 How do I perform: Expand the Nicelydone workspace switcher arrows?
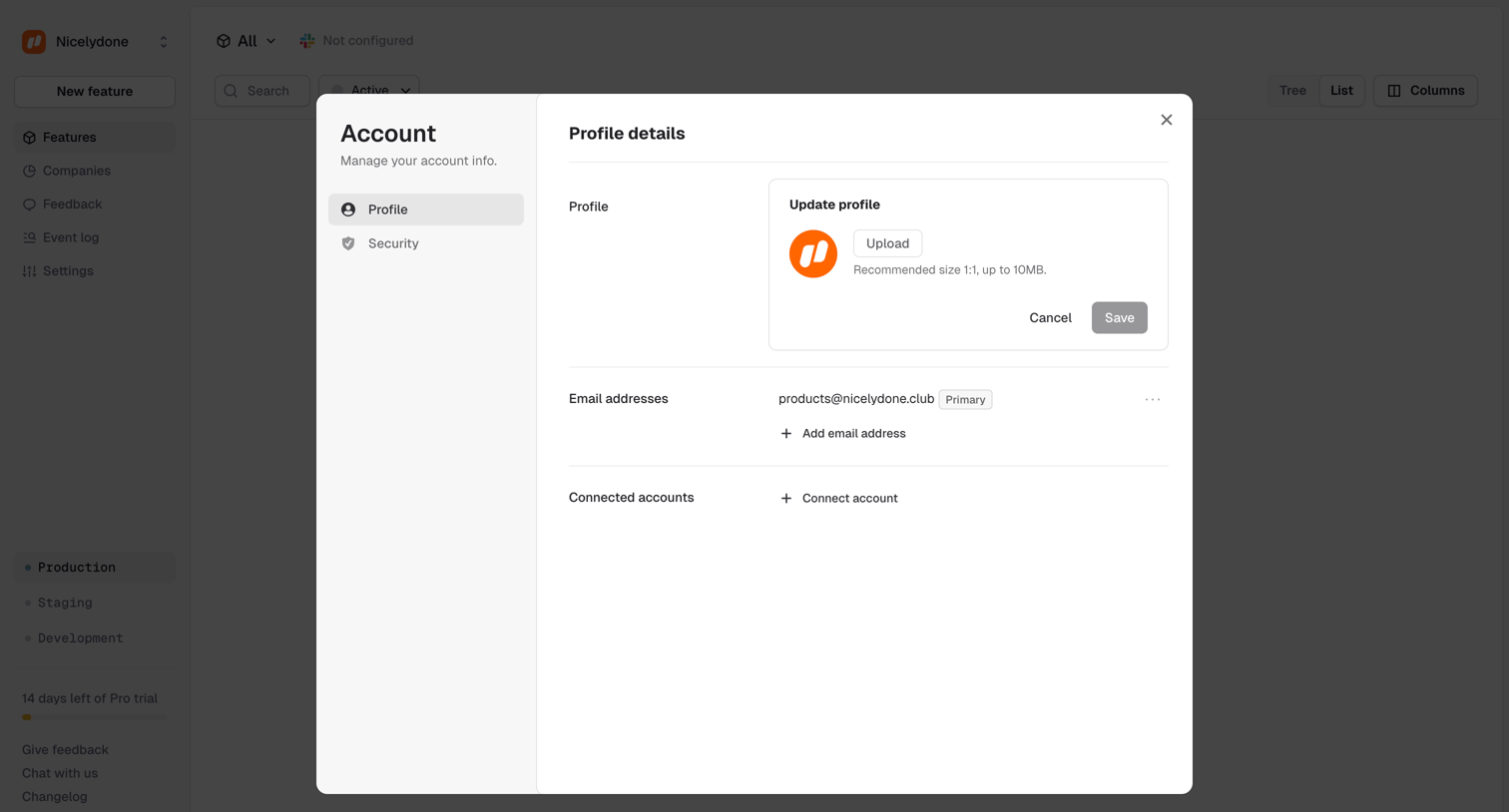[x=164, y=42]
